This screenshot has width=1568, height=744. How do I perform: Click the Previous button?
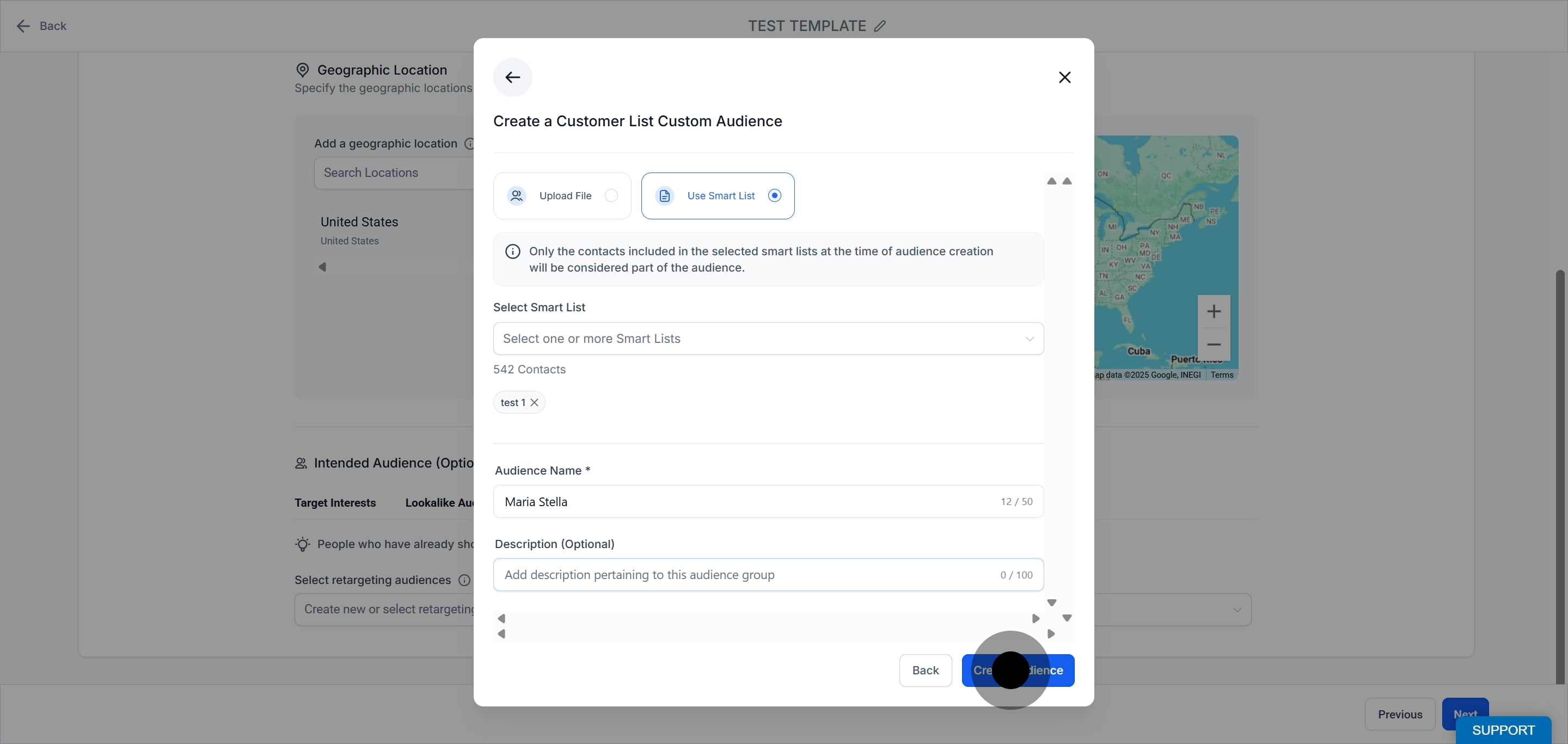coord(1400,714)
